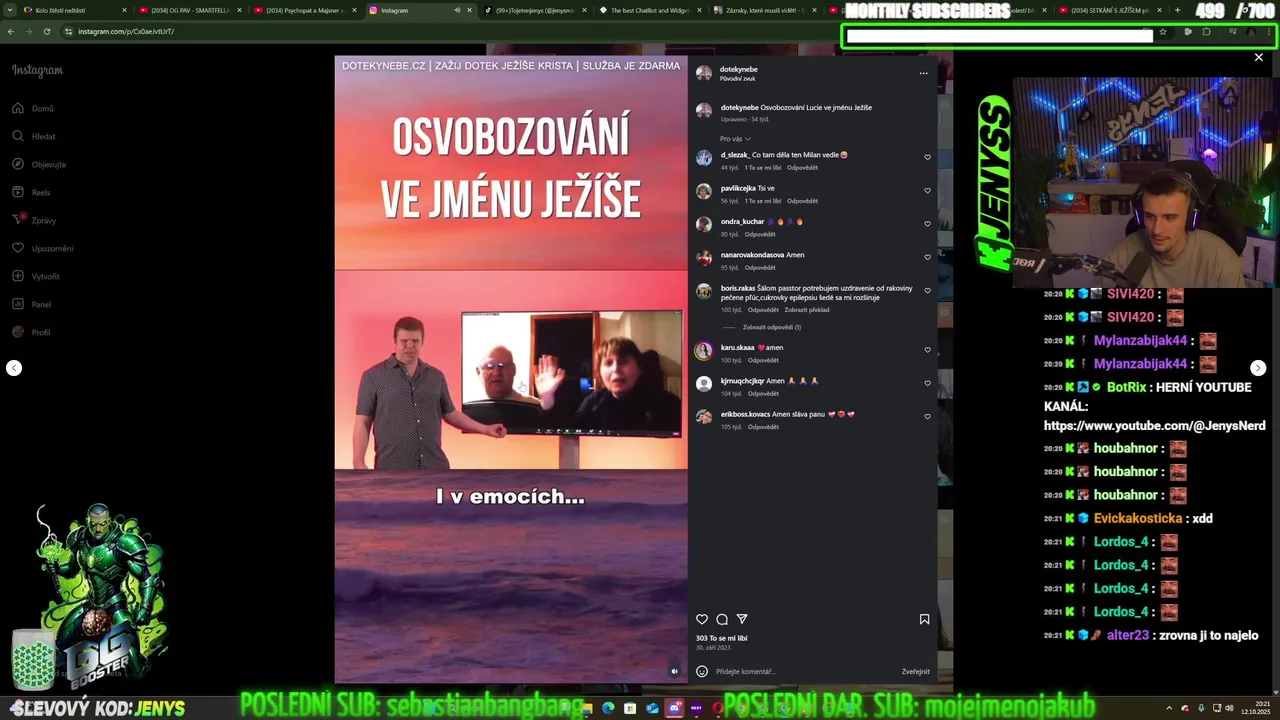Share post via paper plane icon
This screenshot has width=1280, height=720.
742,619
